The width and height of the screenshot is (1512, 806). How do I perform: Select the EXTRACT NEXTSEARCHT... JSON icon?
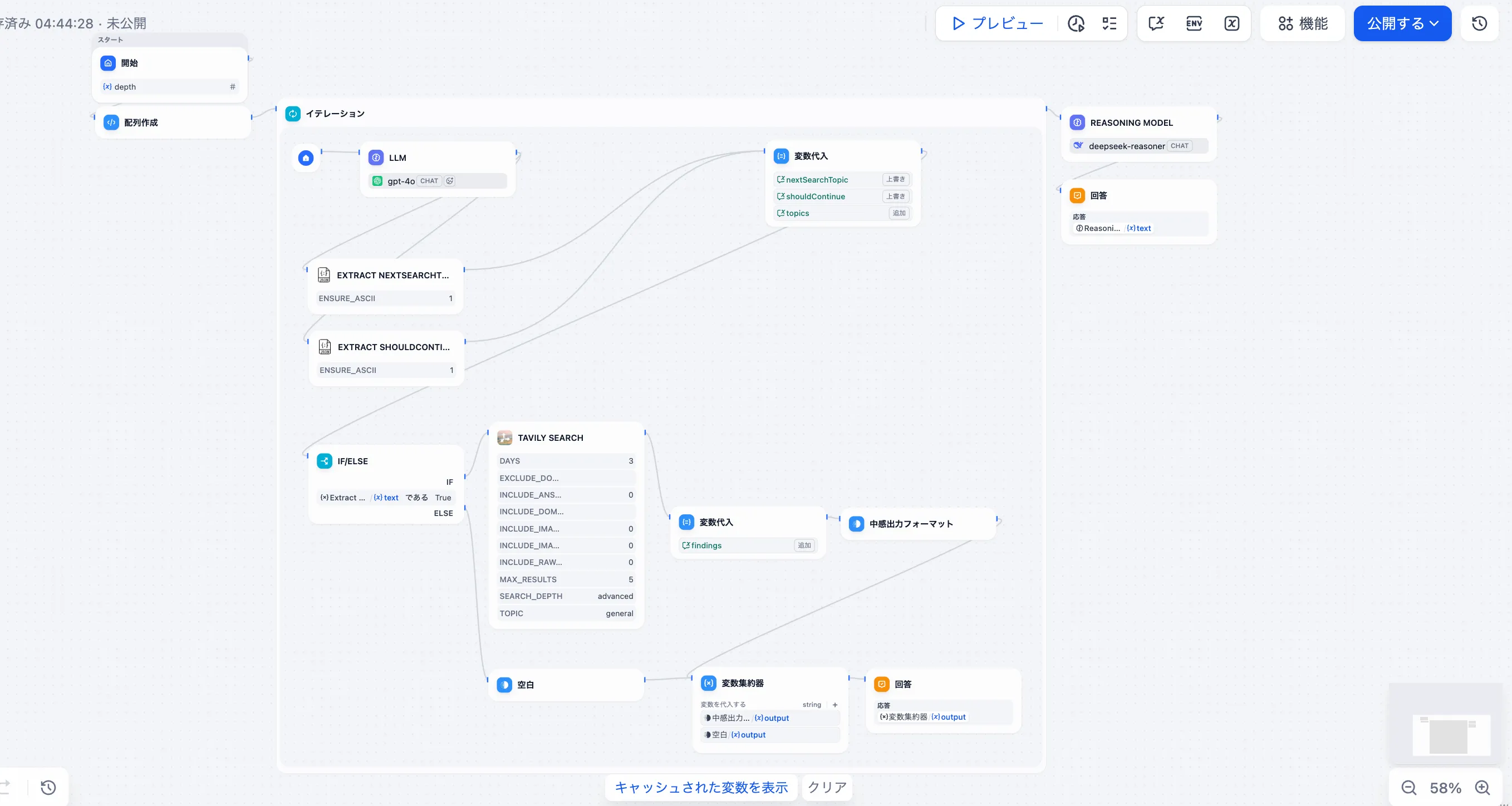[323, 275]
